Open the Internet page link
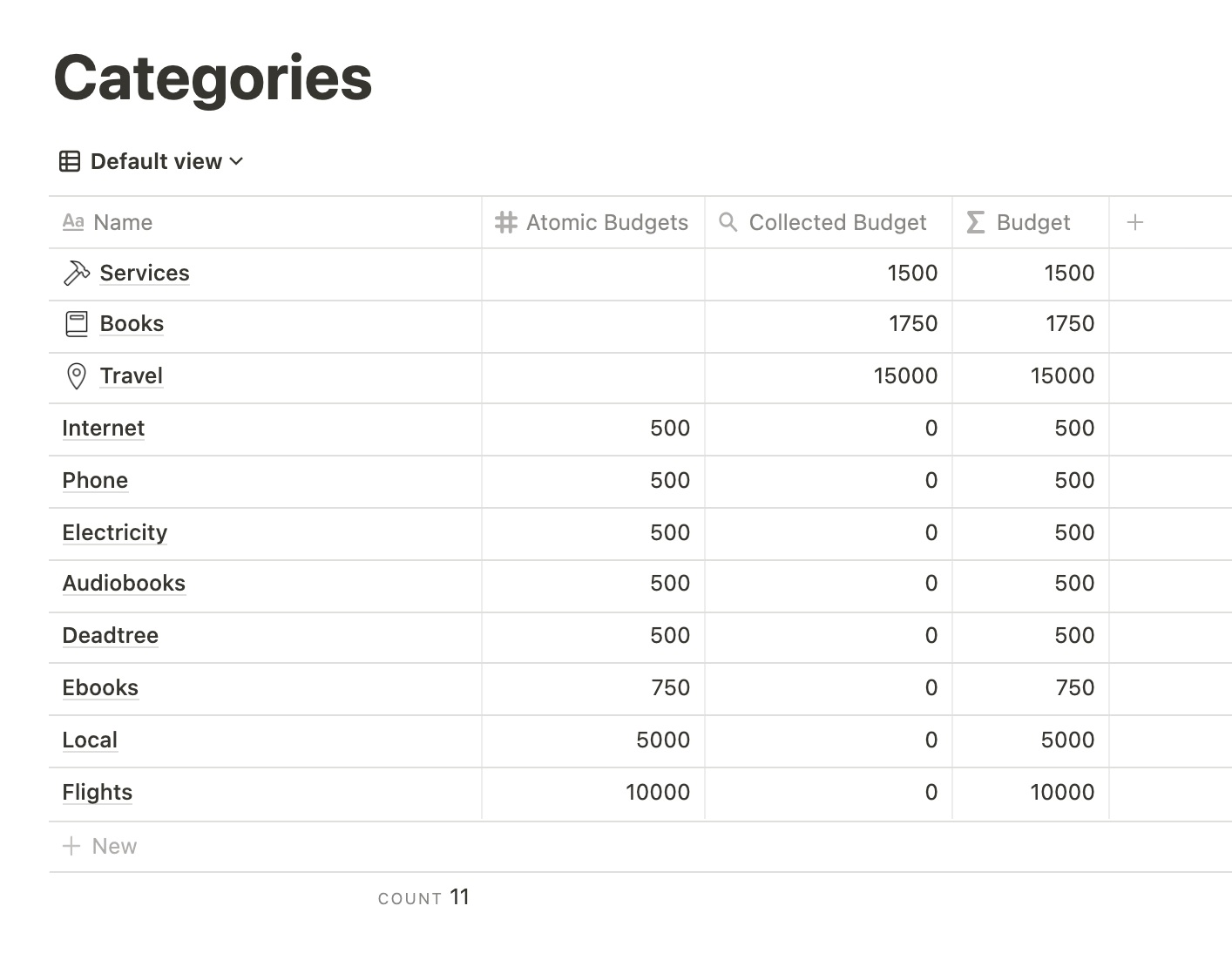 click(104, 429)
